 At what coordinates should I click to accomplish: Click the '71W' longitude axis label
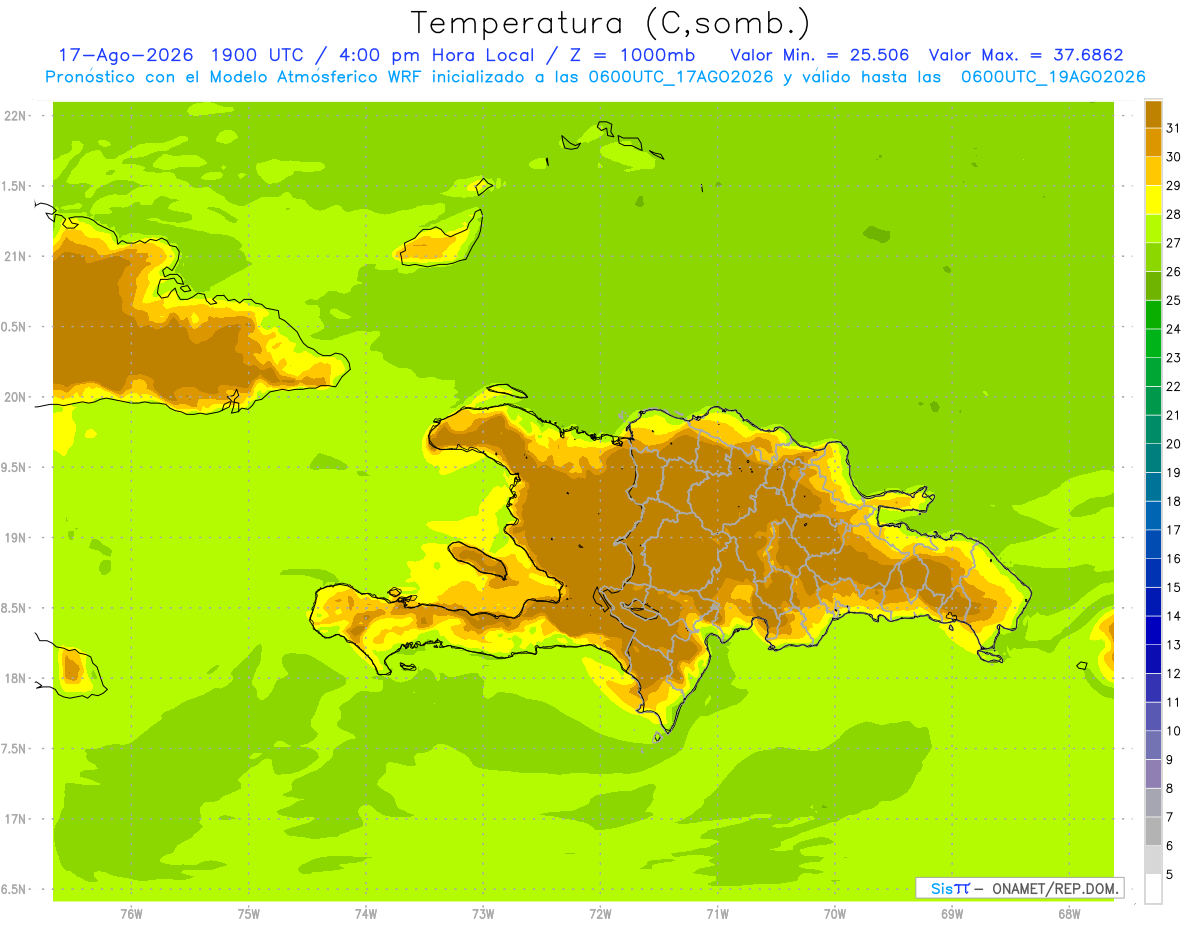point(717,914)
